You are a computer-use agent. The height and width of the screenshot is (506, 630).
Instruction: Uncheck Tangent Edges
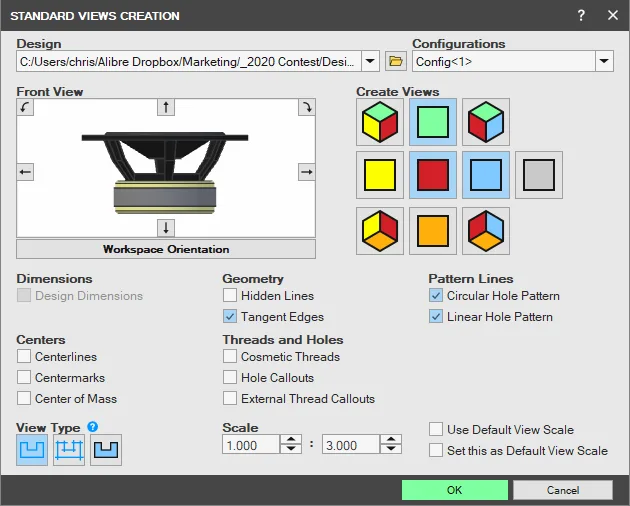click(x=230, y=316)
